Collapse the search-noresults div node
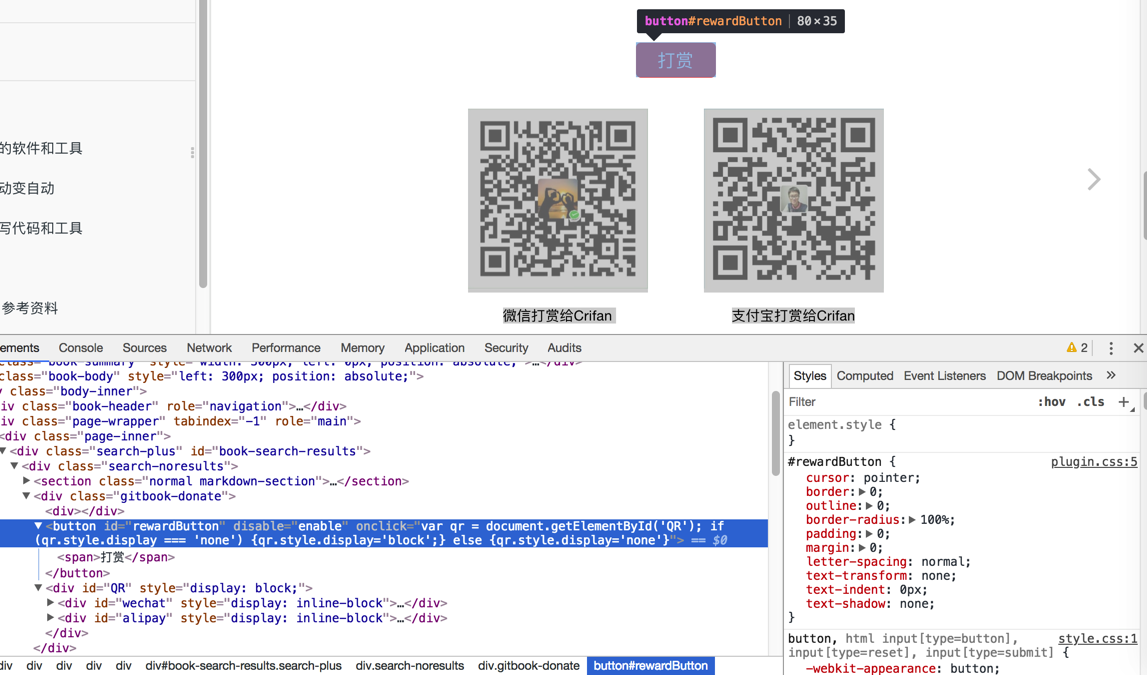Viewport: 1147px width, 675px height. point(15,466)
